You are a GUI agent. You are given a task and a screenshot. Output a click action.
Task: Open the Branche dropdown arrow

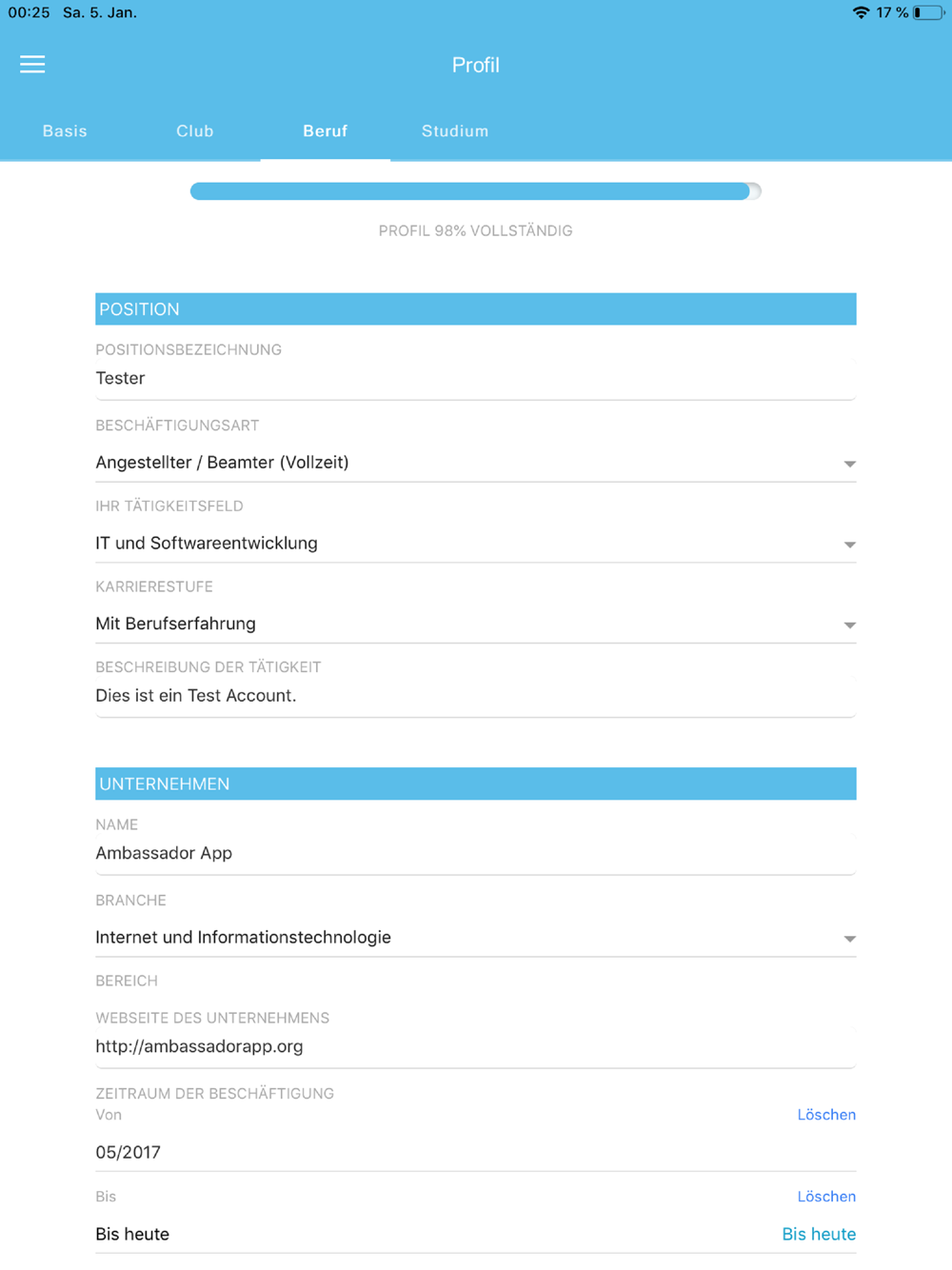[x=849, y=939]
